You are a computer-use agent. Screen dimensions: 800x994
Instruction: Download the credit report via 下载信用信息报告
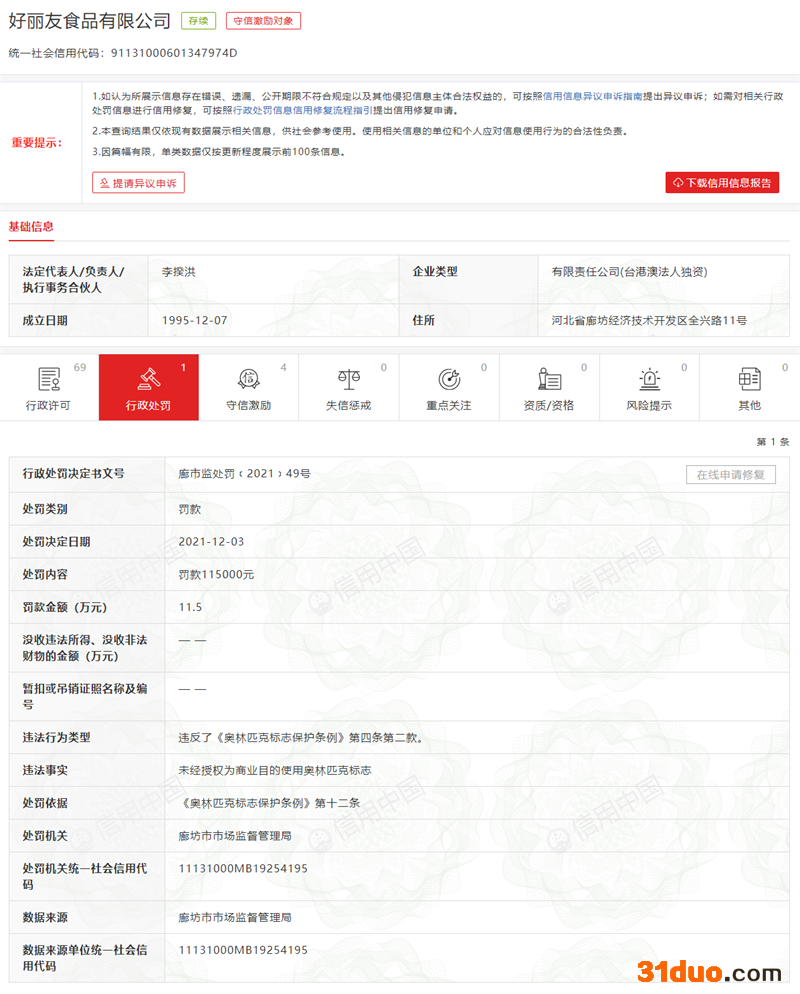tap(722, 183)
